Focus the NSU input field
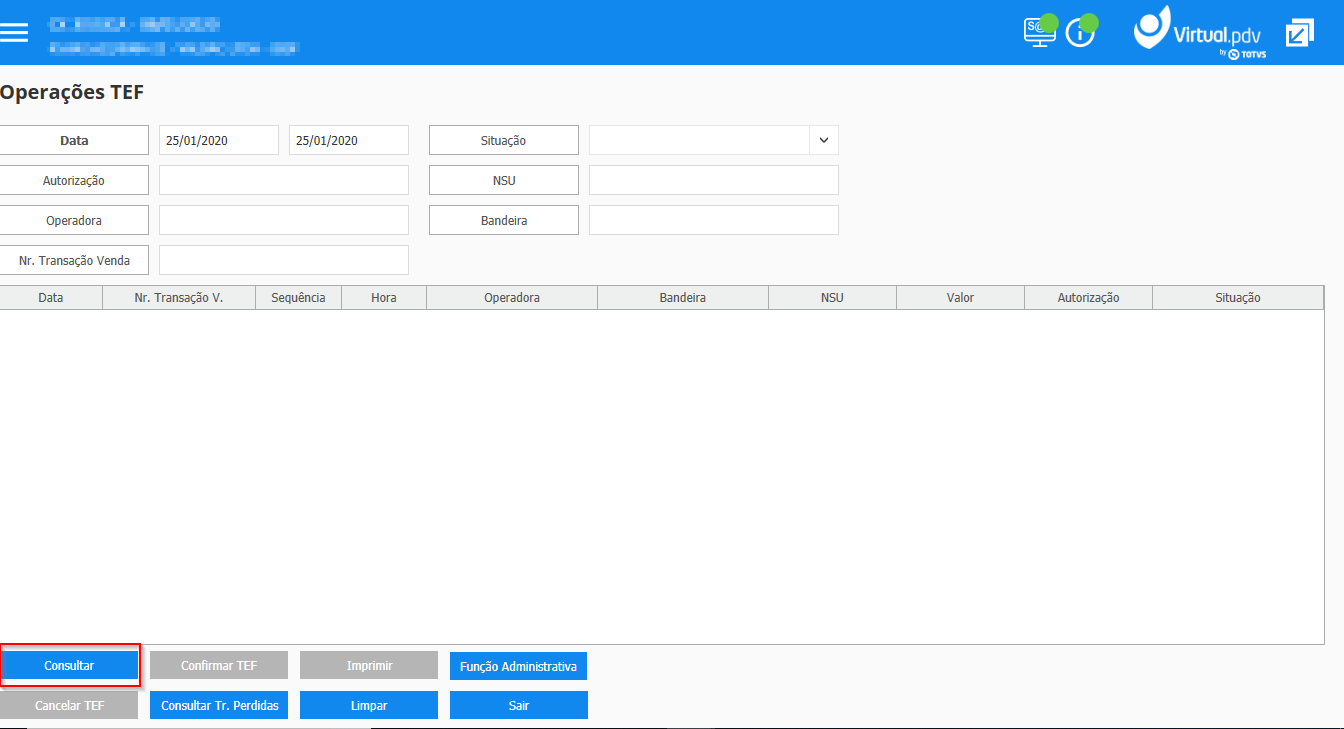The width and height of the screenshot is (1344, 729). pyautogui.click(x=714, y=180)
